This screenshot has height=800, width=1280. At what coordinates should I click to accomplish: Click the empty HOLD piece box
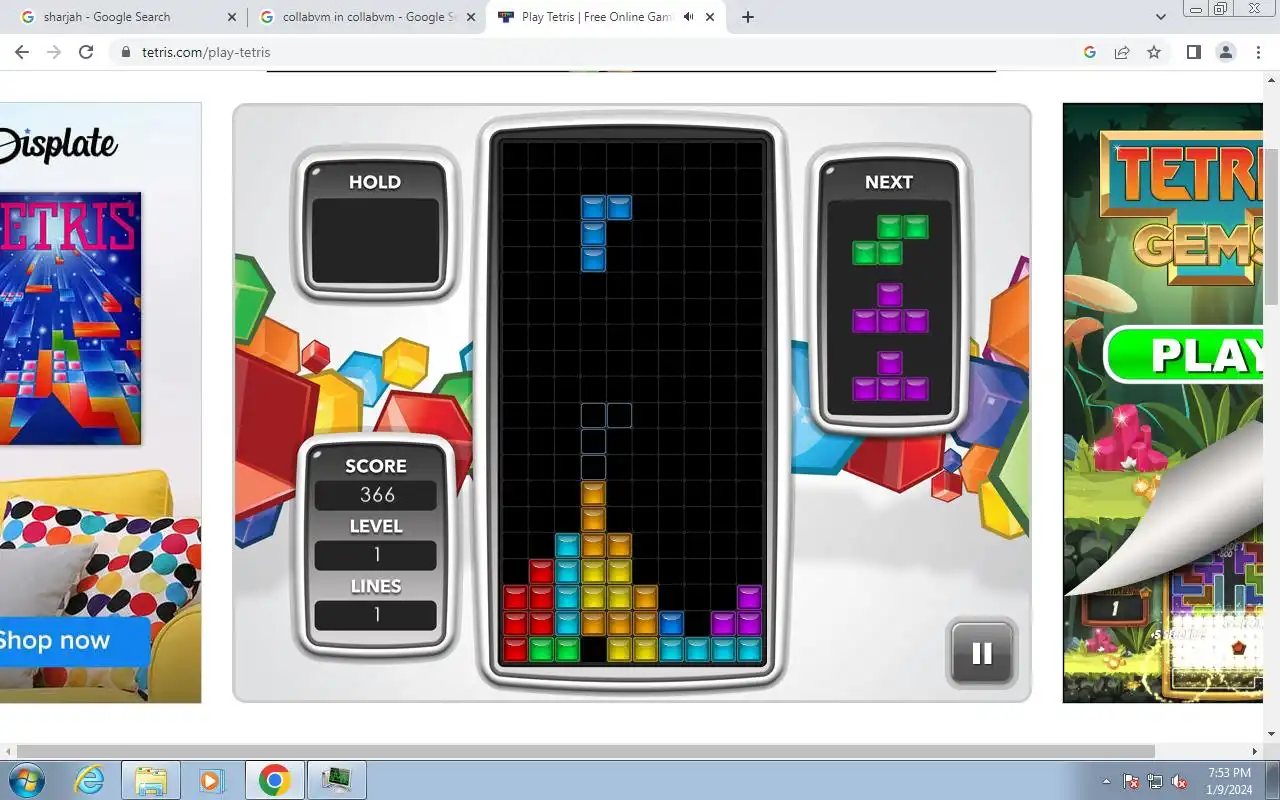click(376, 241)
